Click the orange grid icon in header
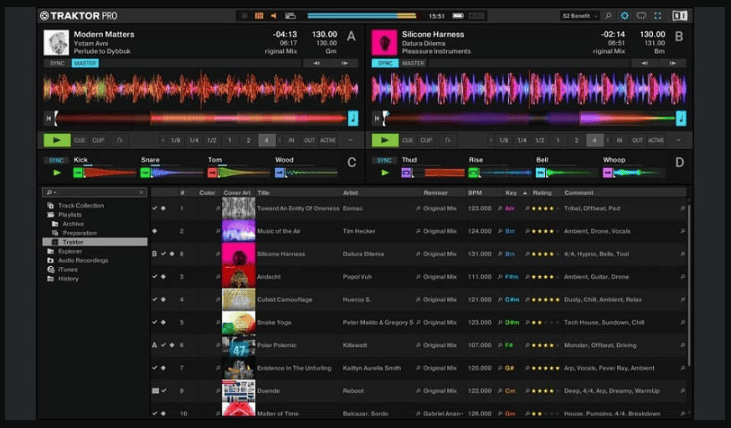The image size is (731, 428). coord(259,16)
